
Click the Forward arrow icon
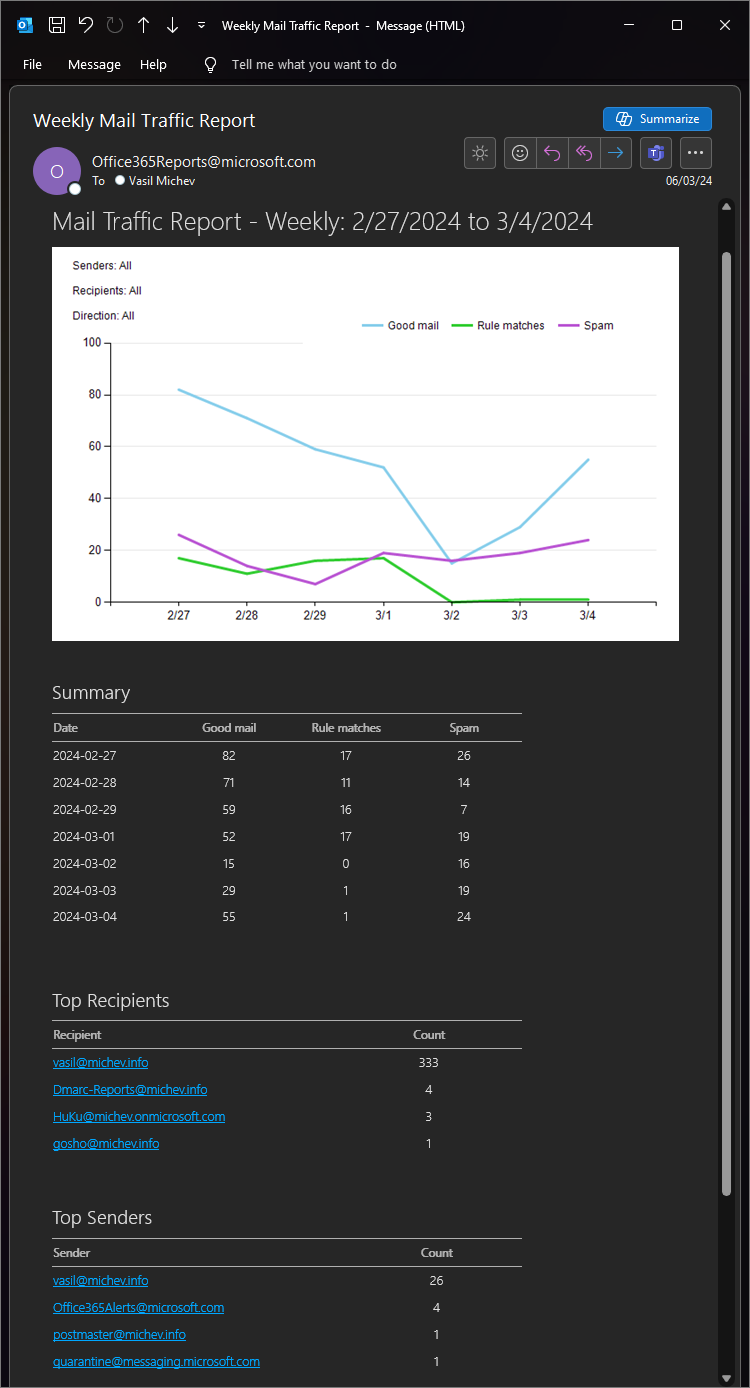point(616,153)
